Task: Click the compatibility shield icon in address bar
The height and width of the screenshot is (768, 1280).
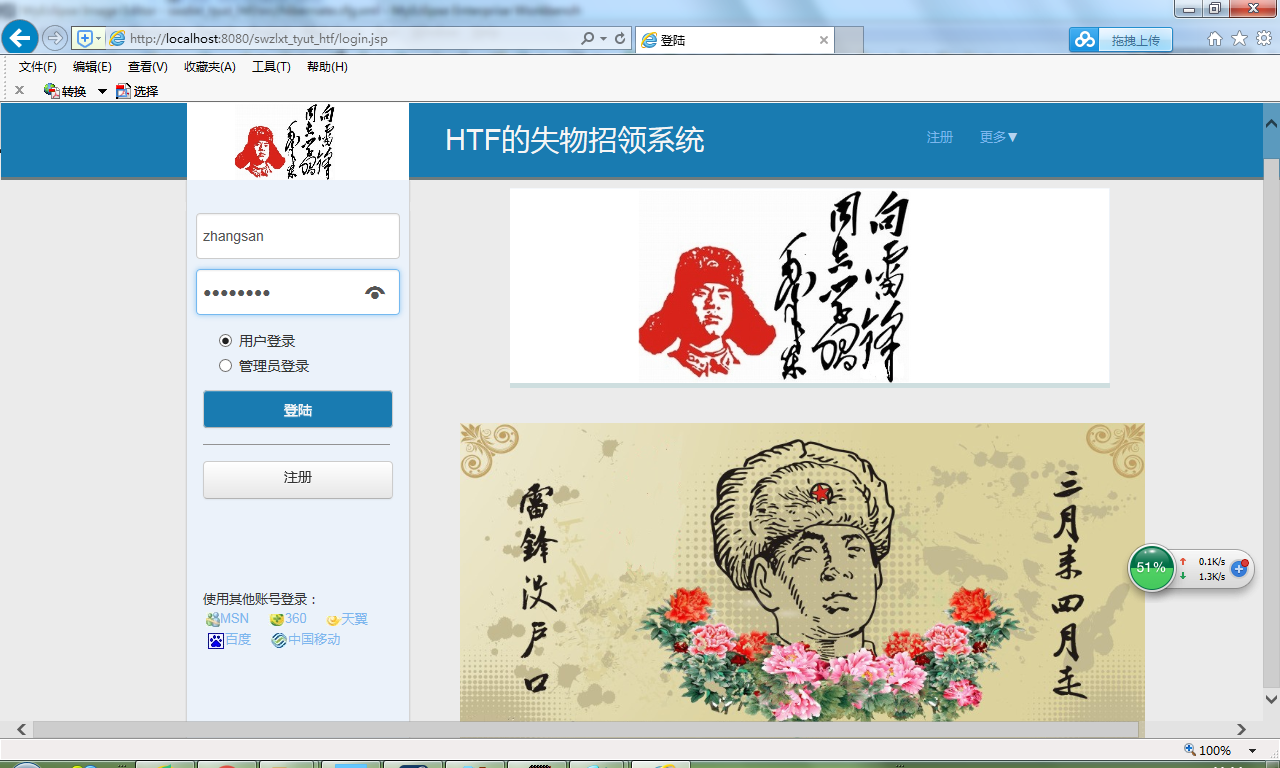Action: [x=85, y=39]
